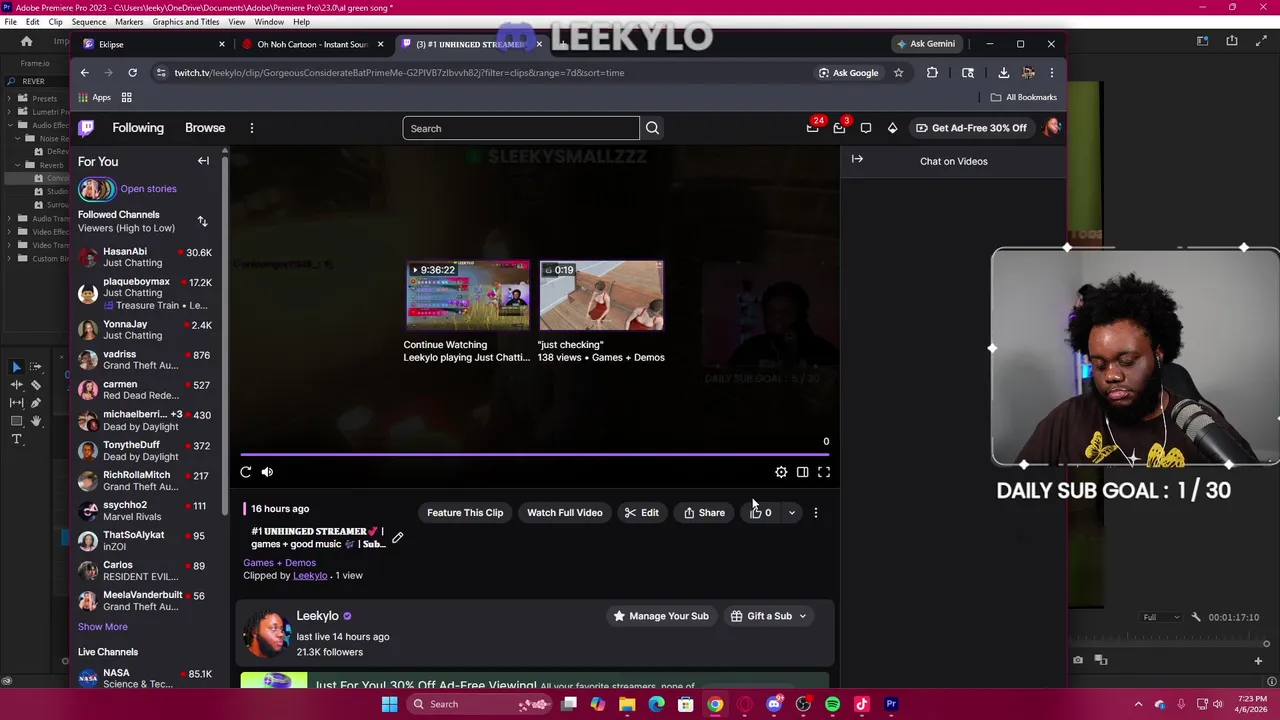
Task: Open the Sequence menu in Premiere Pro
Action: [89, 22]
